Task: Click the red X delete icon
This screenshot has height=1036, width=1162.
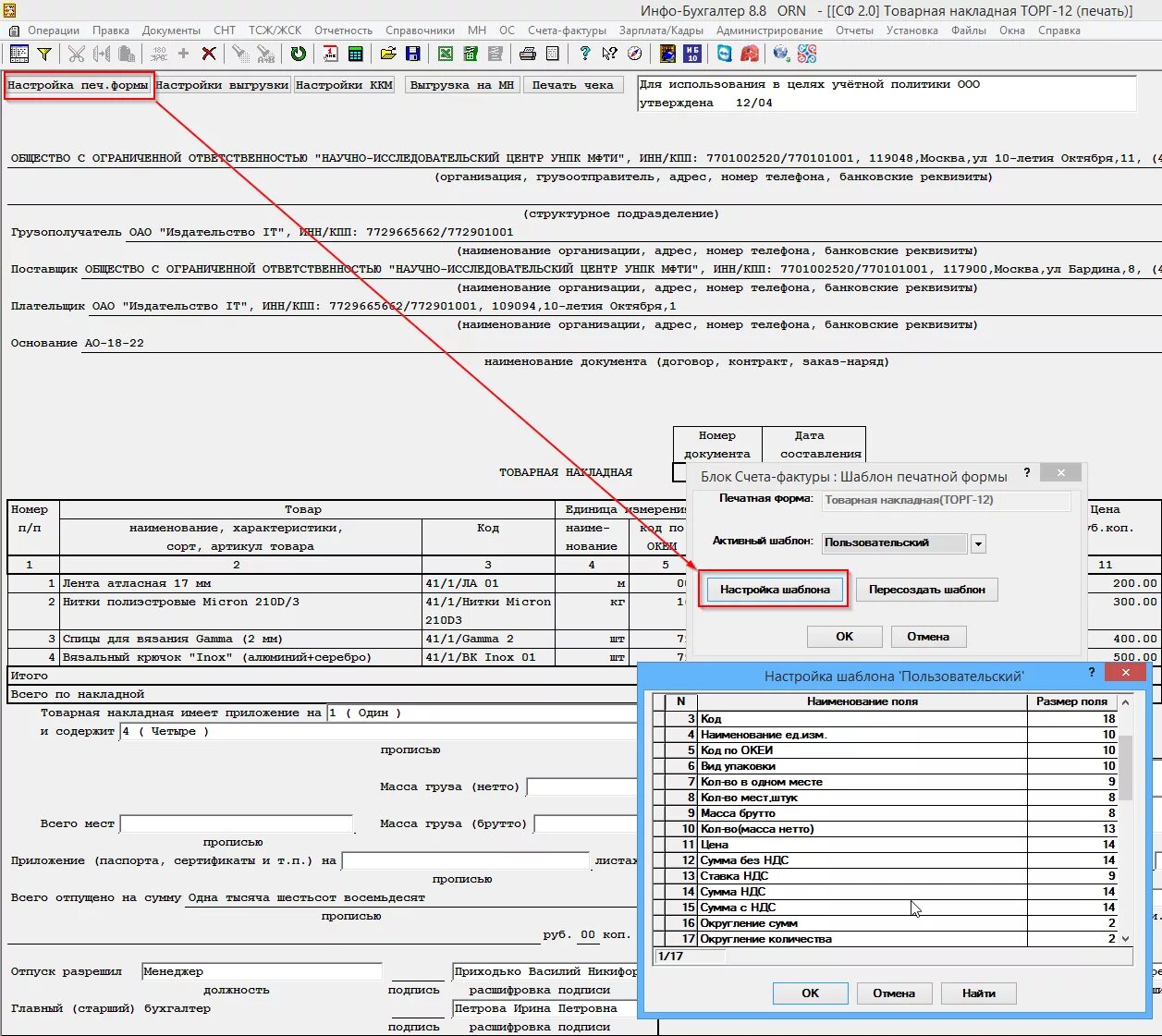Action: pyautogui.click(x=209, y=54)
